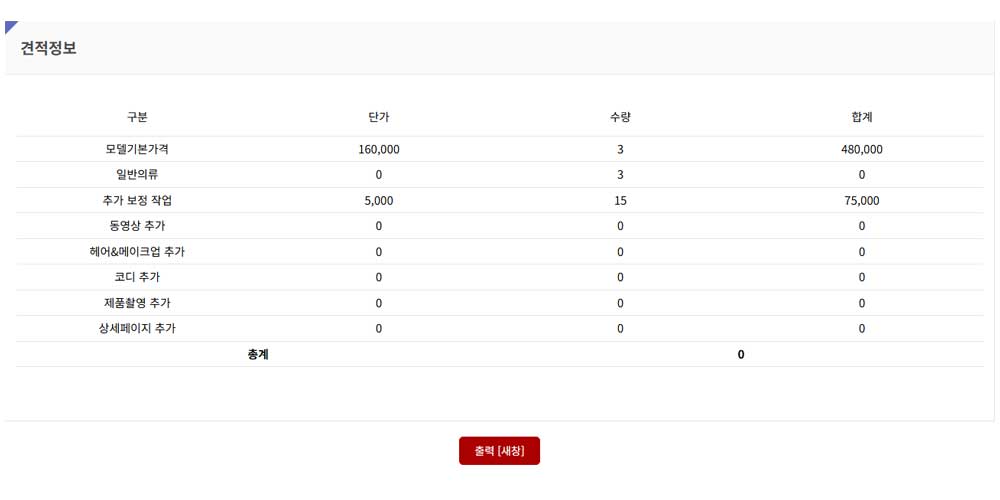Click the 견적정보 section heading
This screenshot has width=1000, height=500.
pyautogui.click(x=48, y=48)
